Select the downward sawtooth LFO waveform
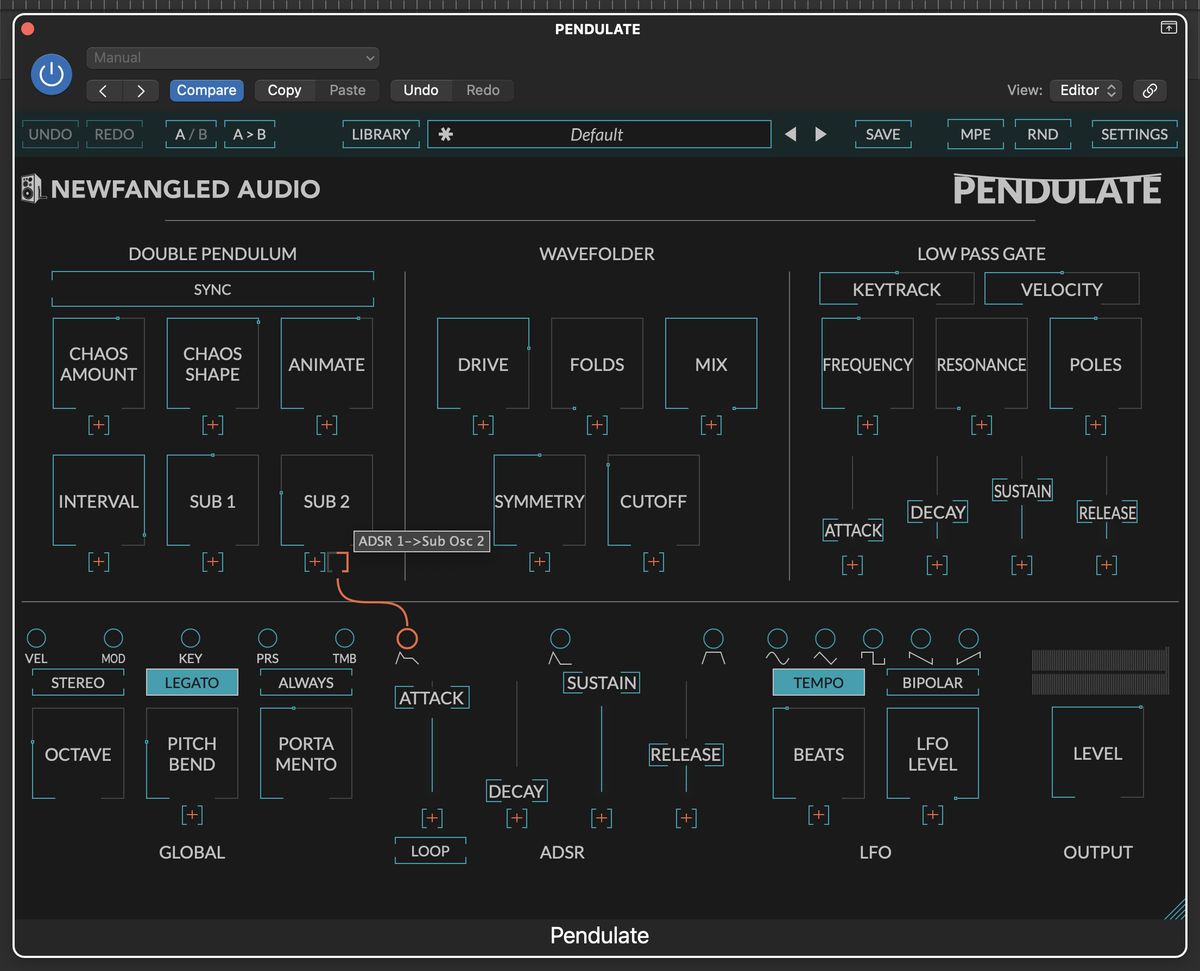This screenshot has width=1200, height=971. click(x=920, y=645)
